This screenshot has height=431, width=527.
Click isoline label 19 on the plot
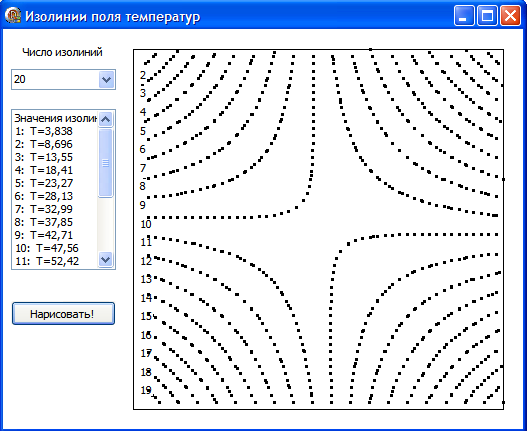click(x=146, y=390)
